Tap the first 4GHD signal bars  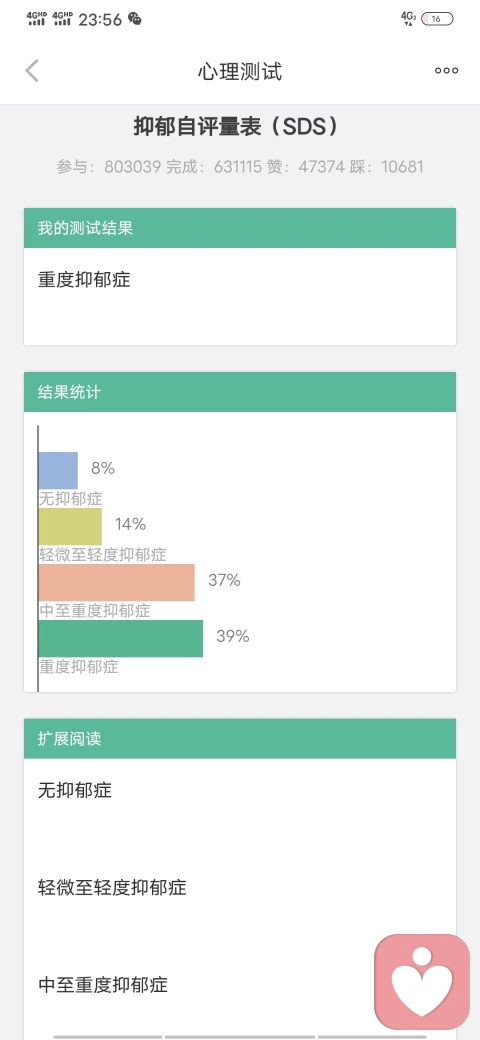(x=36, y=19)
